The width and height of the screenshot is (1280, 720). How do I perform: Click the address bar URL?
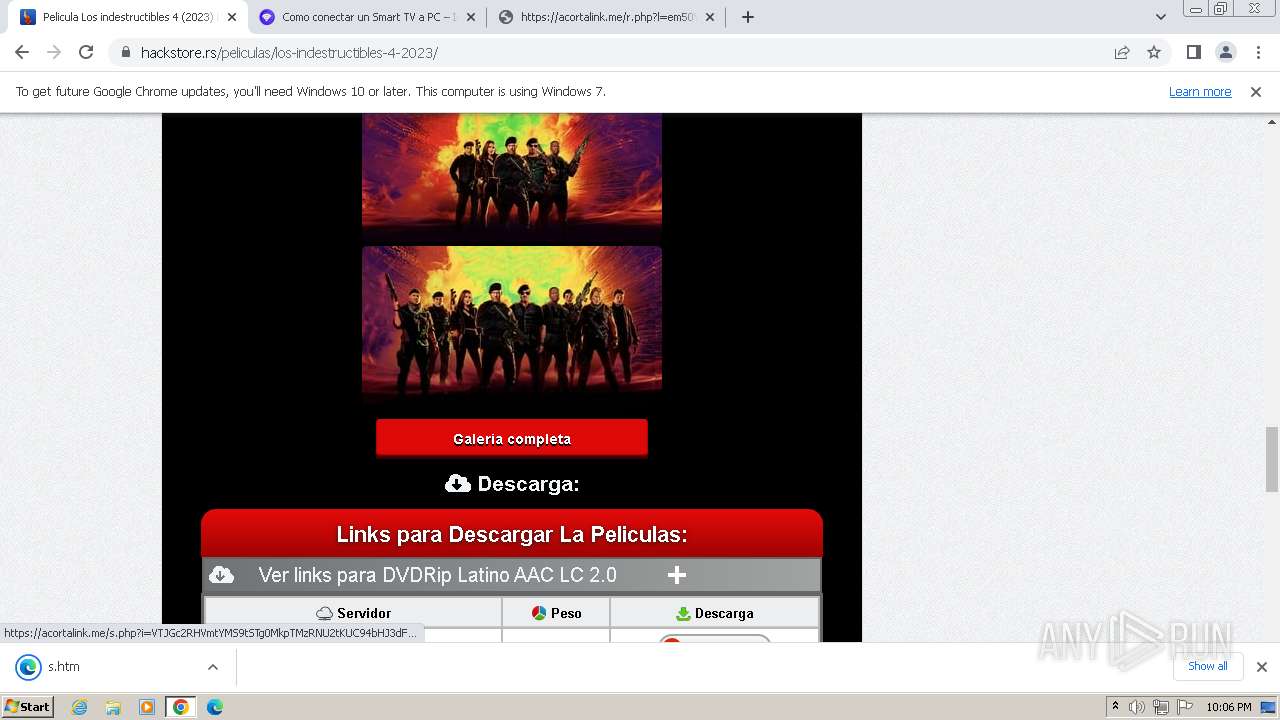coord(289,53)
